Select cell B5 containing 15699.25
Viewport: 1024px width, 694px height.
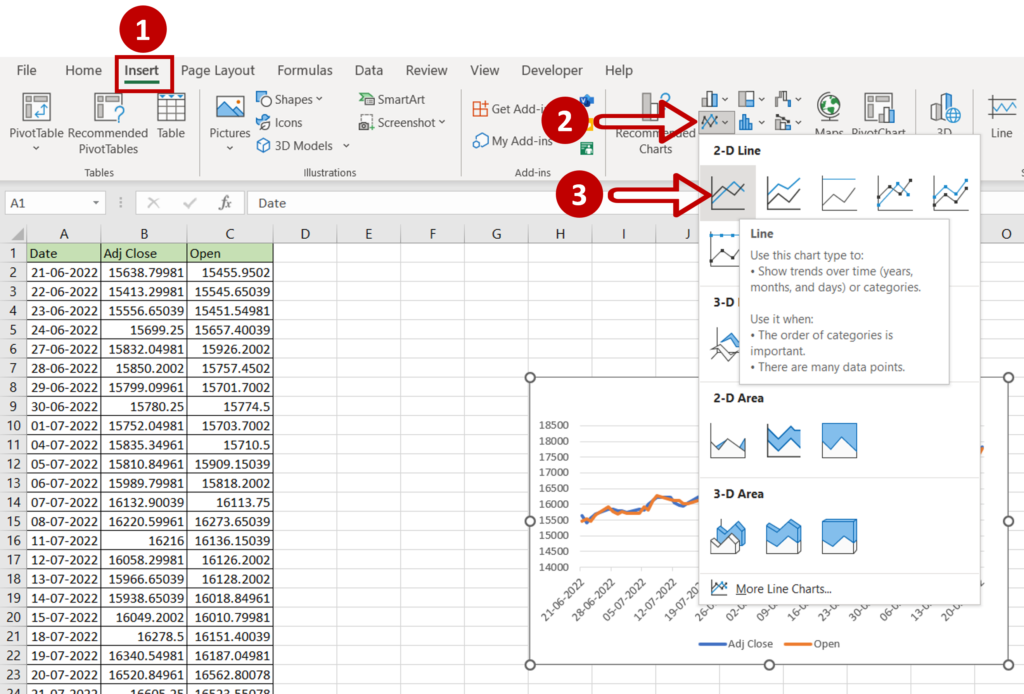(144, 329)
